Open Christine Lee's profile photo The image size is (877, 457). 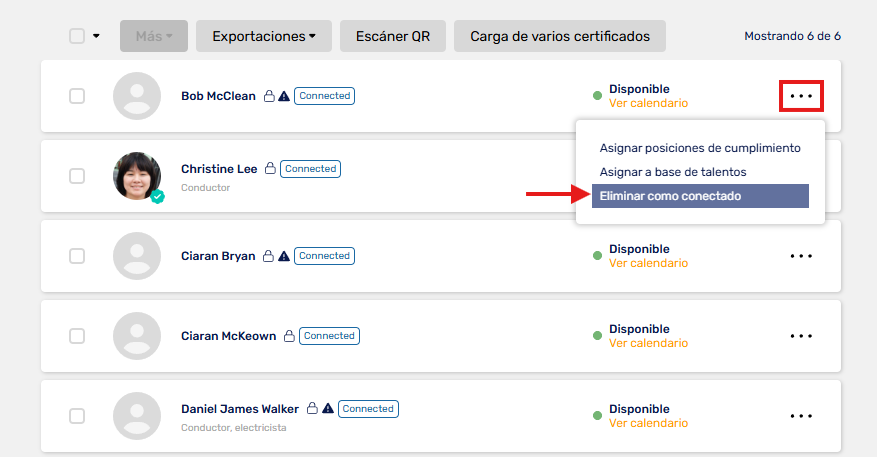pyautogui.click(x=137, y=176)
